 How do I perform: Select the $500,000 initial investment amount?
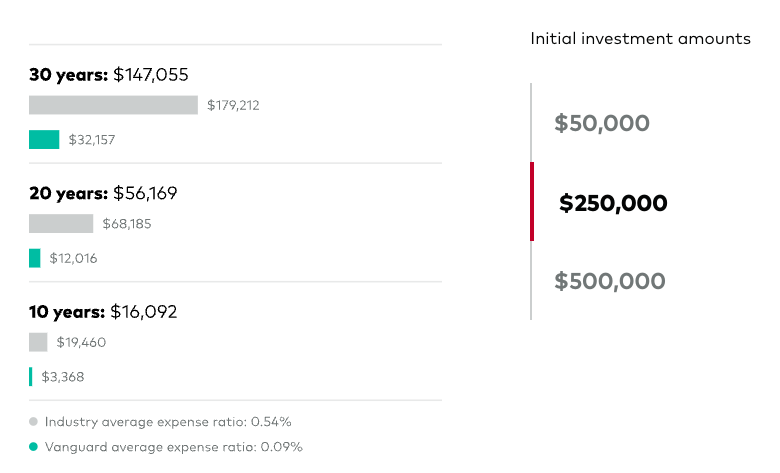tap(609, 281)
